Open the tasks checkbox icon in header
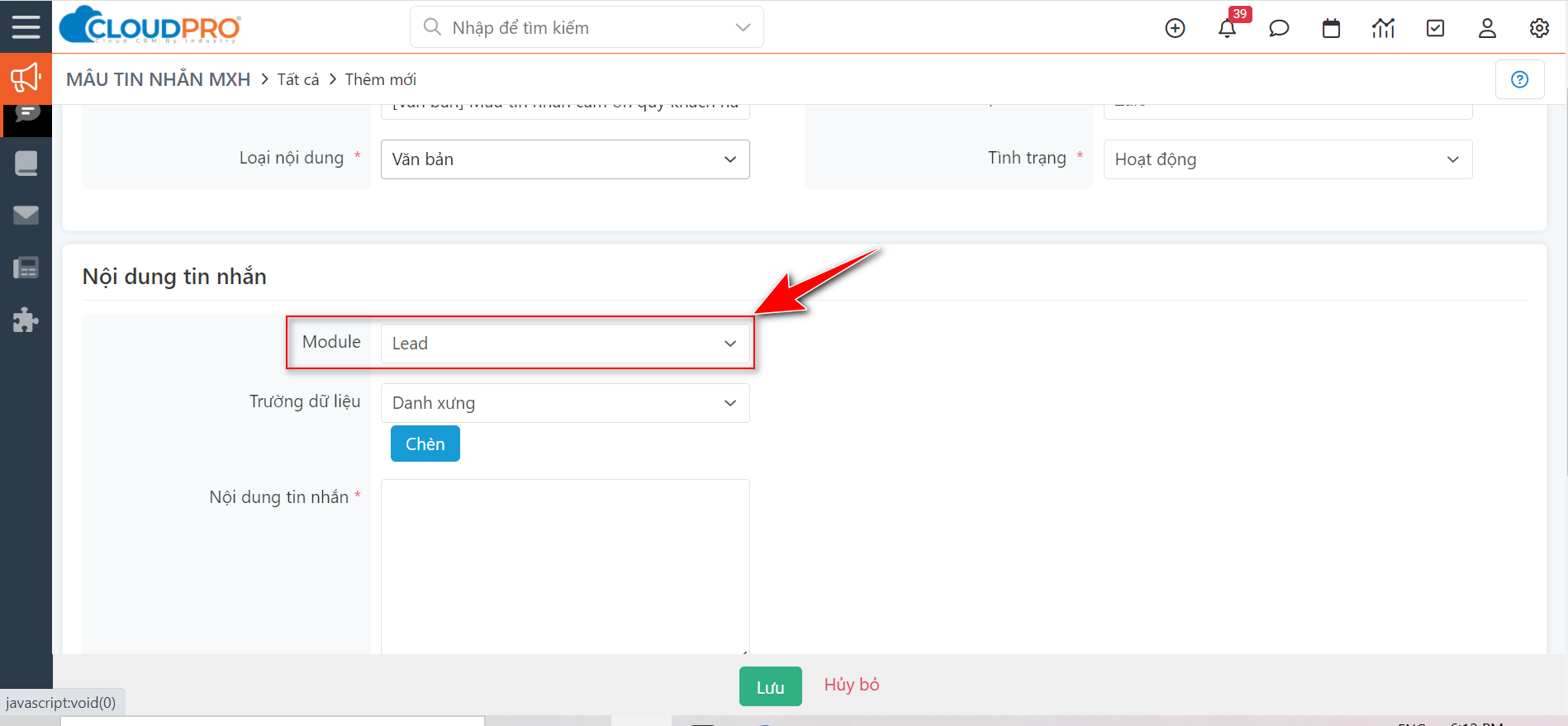The width and height of the screenshot is (1568, 726). click(1436, 28)
